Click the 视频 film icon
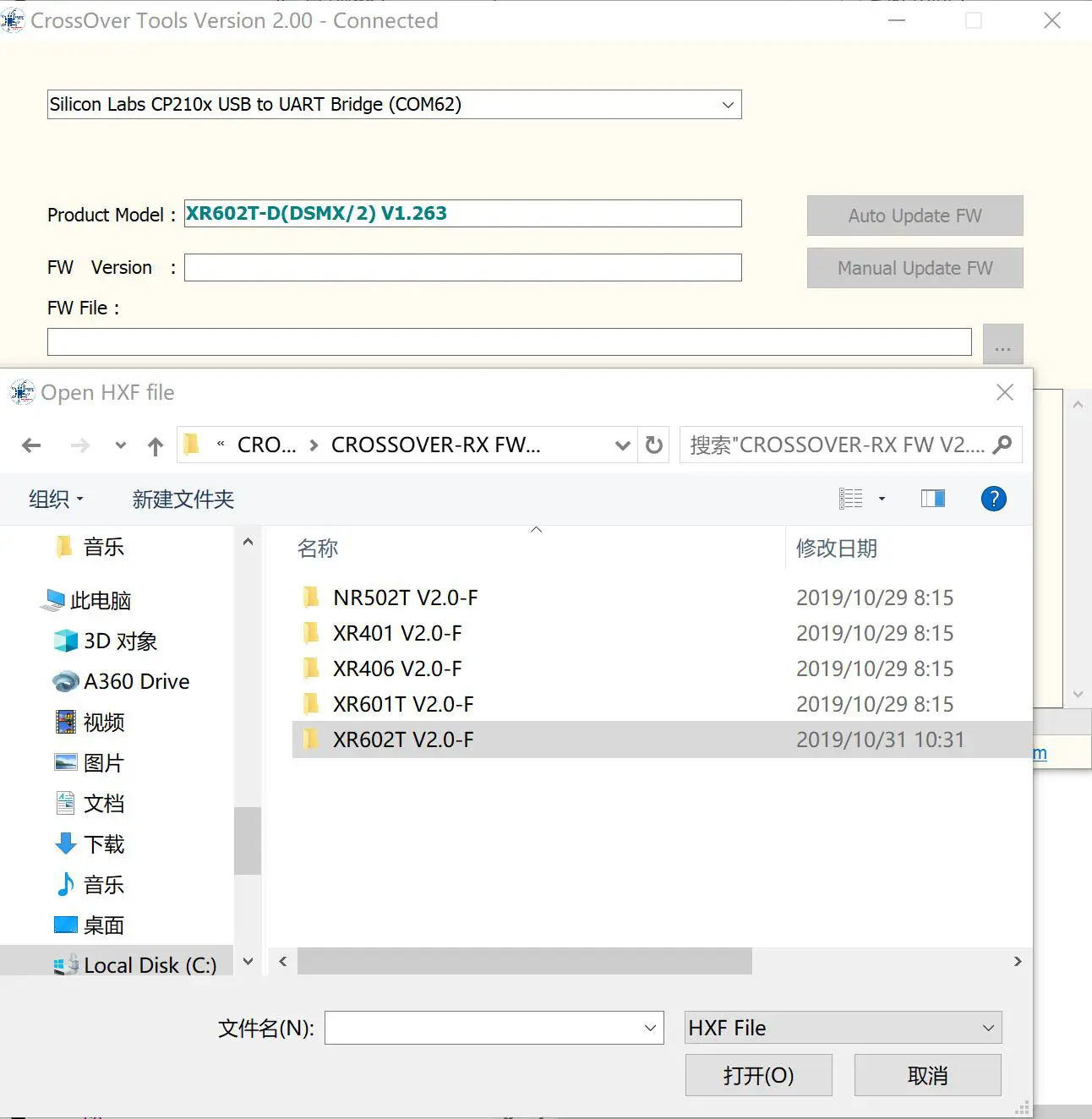The width and height of the screenshot is (1092, 1119). [65, 722]
